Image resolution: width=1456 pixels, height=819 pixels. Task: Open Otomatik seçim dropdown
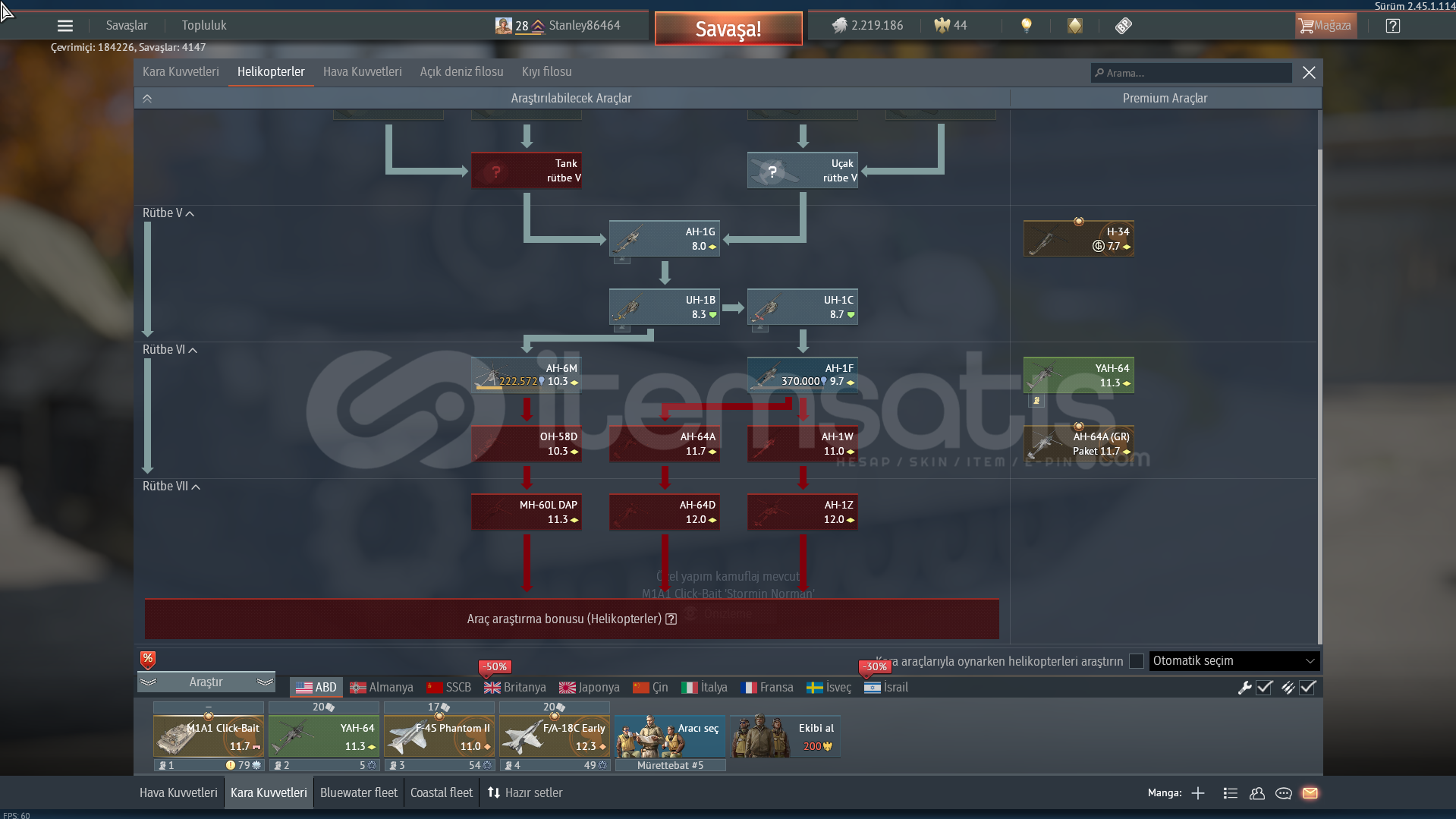[1234, 661]
